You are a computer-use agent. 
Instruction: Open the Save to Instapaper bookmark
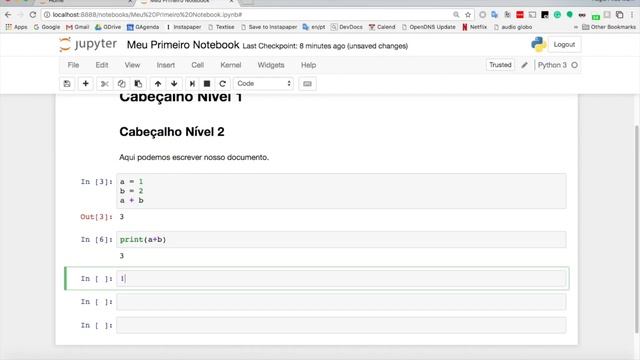(269, 27)
